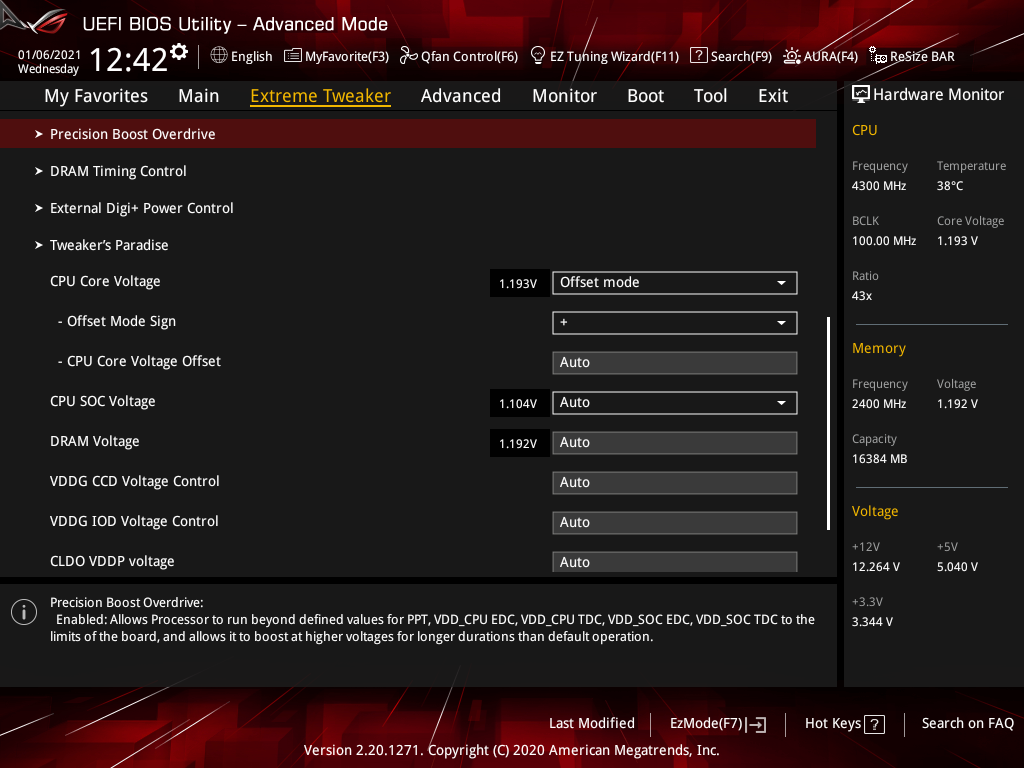Open Offset Mode Sign dropdown
This screenshot has height=768, width=1024.
pos(675,323)
